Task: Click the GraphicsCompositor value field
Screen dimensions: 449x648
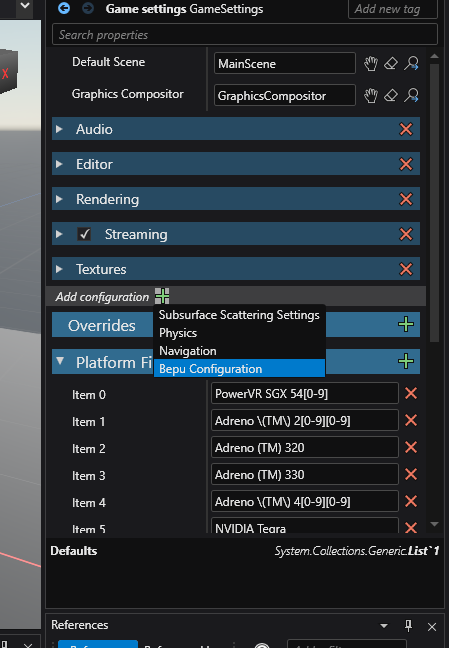Action: [x=285, y=95]
